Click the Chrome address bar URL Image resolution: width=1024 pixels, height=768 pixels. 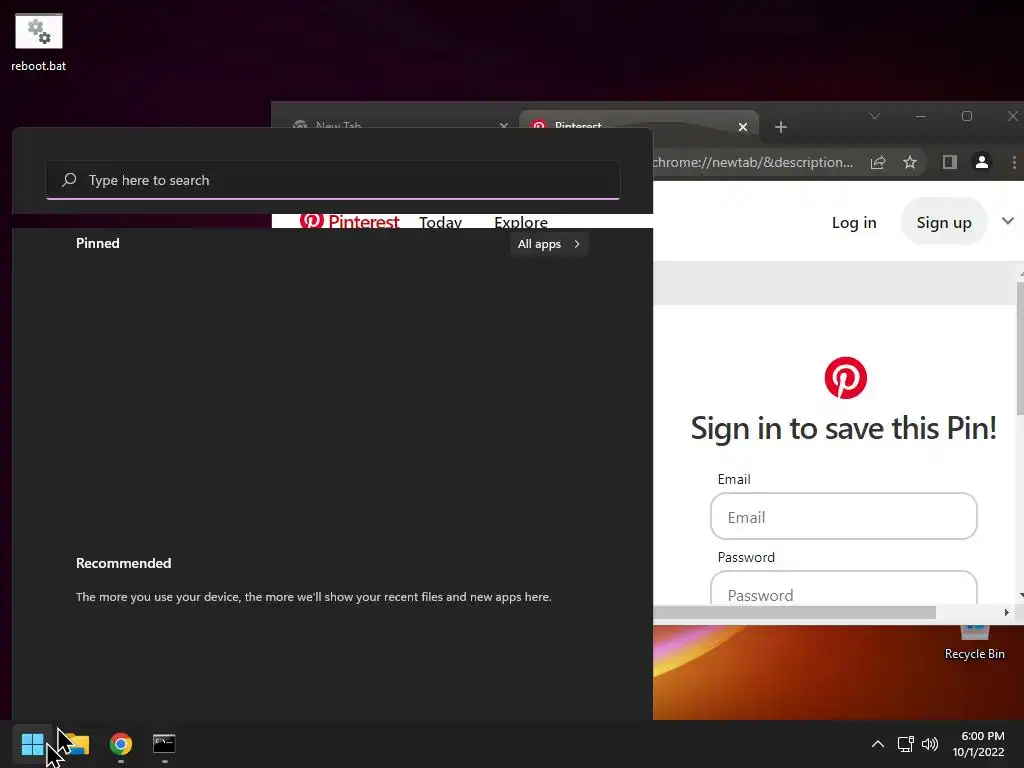[752, 162]
